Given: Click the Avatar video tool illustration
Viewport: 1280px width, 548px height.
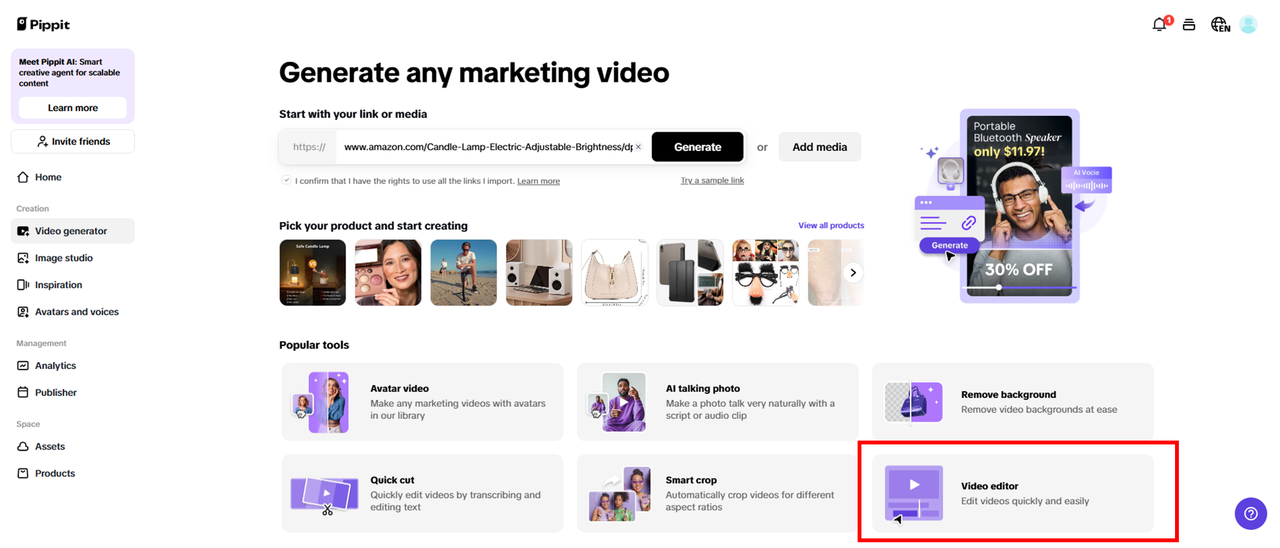Looking at the screenshot, I should click(x=320, y=402).
